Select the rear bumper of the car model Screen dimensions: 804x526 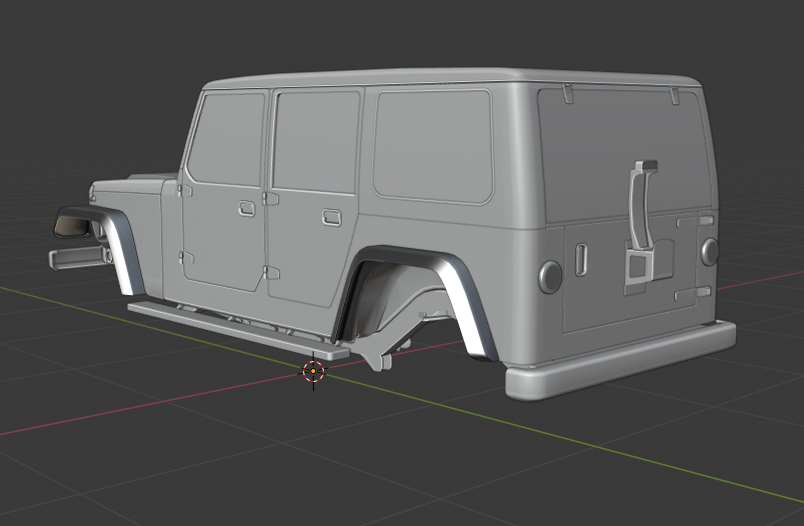[620, 360]
